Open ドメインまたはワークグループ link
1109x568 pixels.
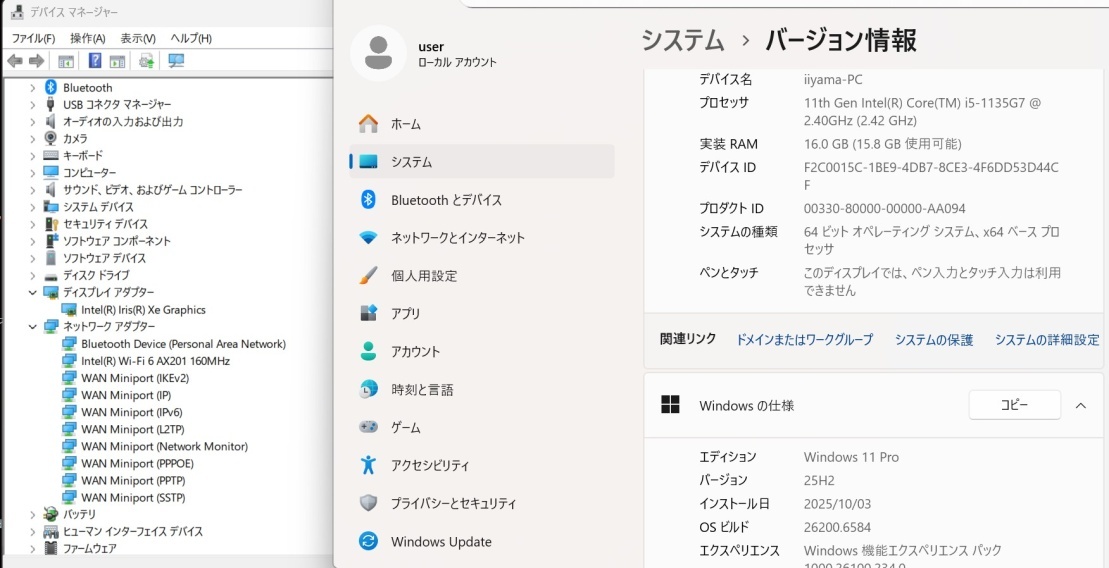point(805,340)
